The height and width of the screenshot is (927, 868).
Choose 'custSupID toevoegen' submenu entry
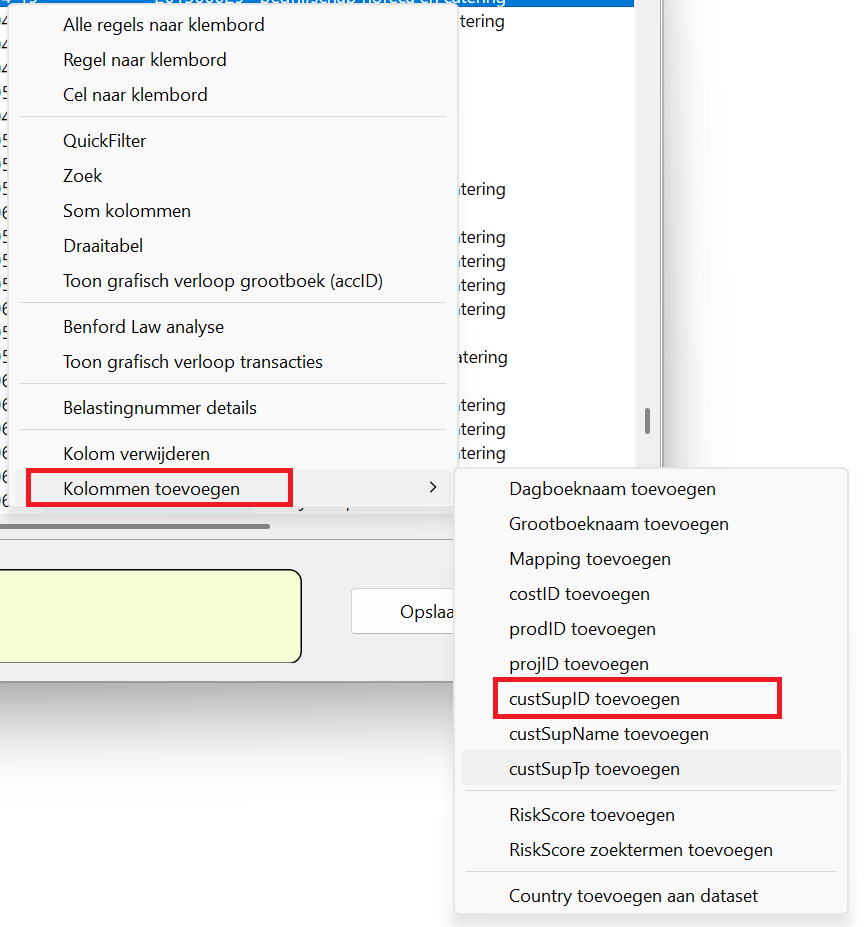click(x=594, y=699)
